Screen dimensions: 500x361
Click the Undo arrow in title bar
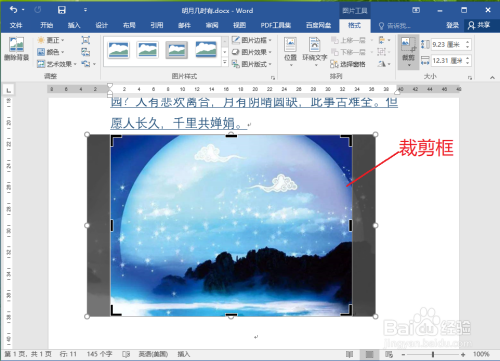click(13, 10)
